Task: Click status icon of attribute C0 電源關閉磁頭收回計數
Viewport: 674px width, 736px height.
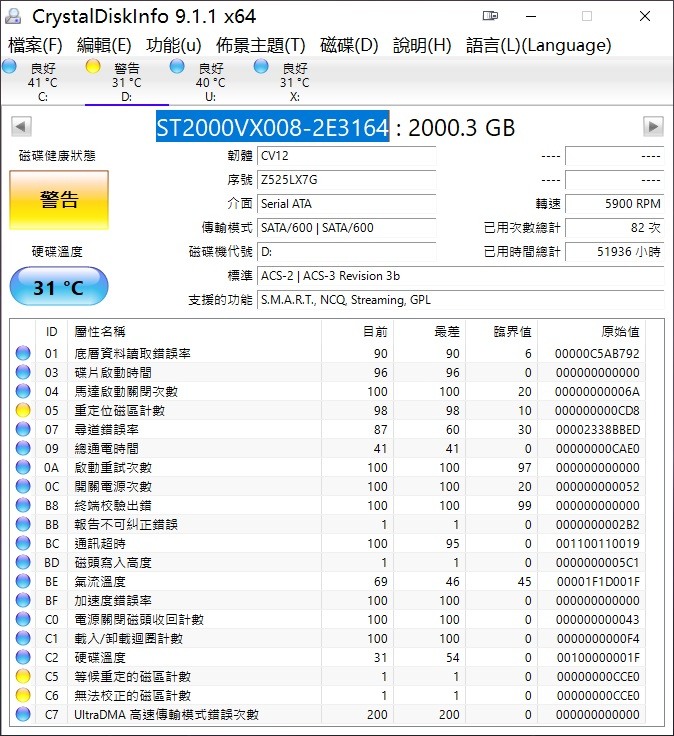Action: [x=23, y=619]
